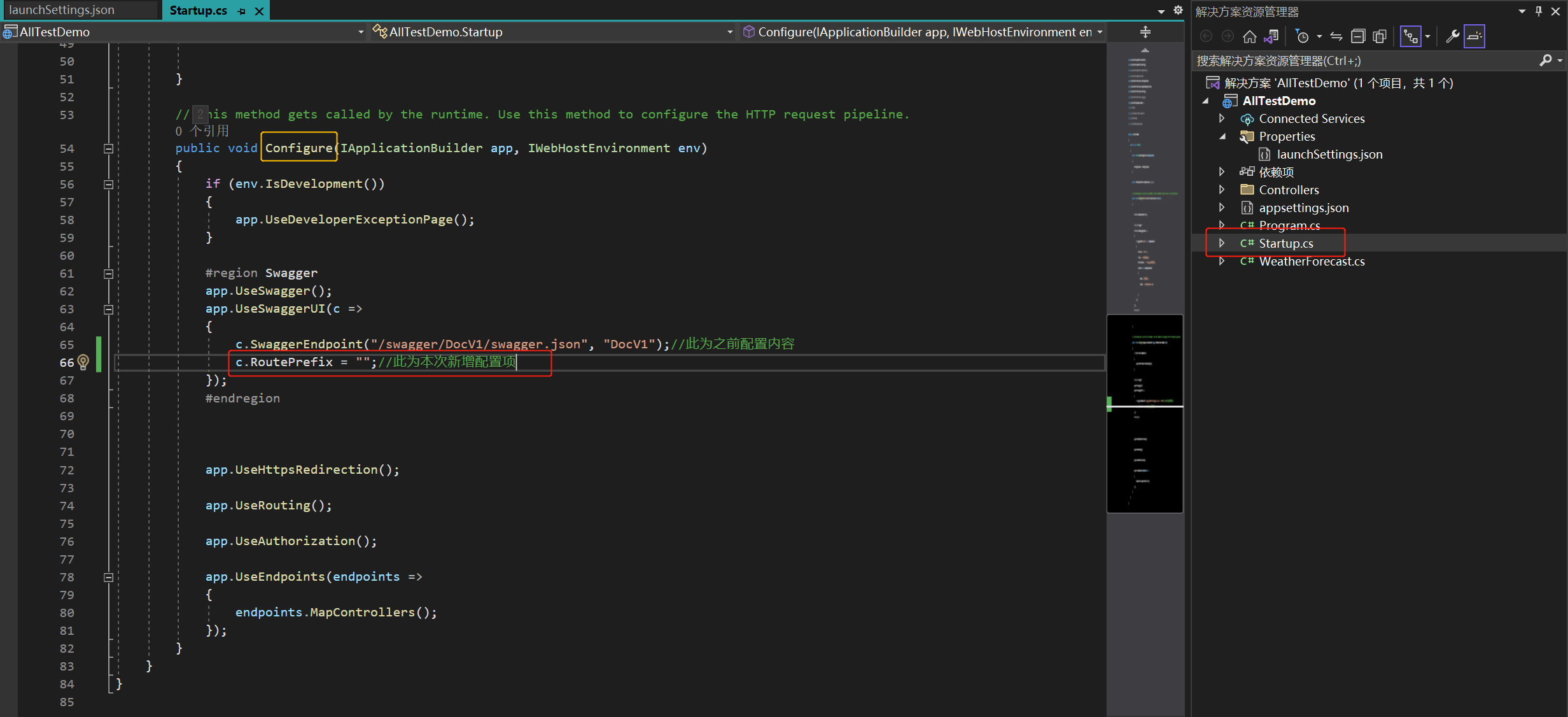1568x717 pixels.
Task: Click the Show All Files icon
Action: click(x=1380, y=36)
